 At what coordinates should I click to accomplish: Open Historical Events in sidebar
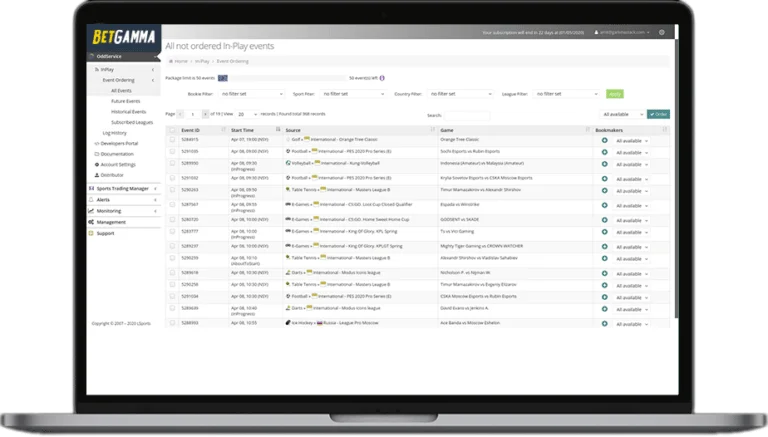128,112
